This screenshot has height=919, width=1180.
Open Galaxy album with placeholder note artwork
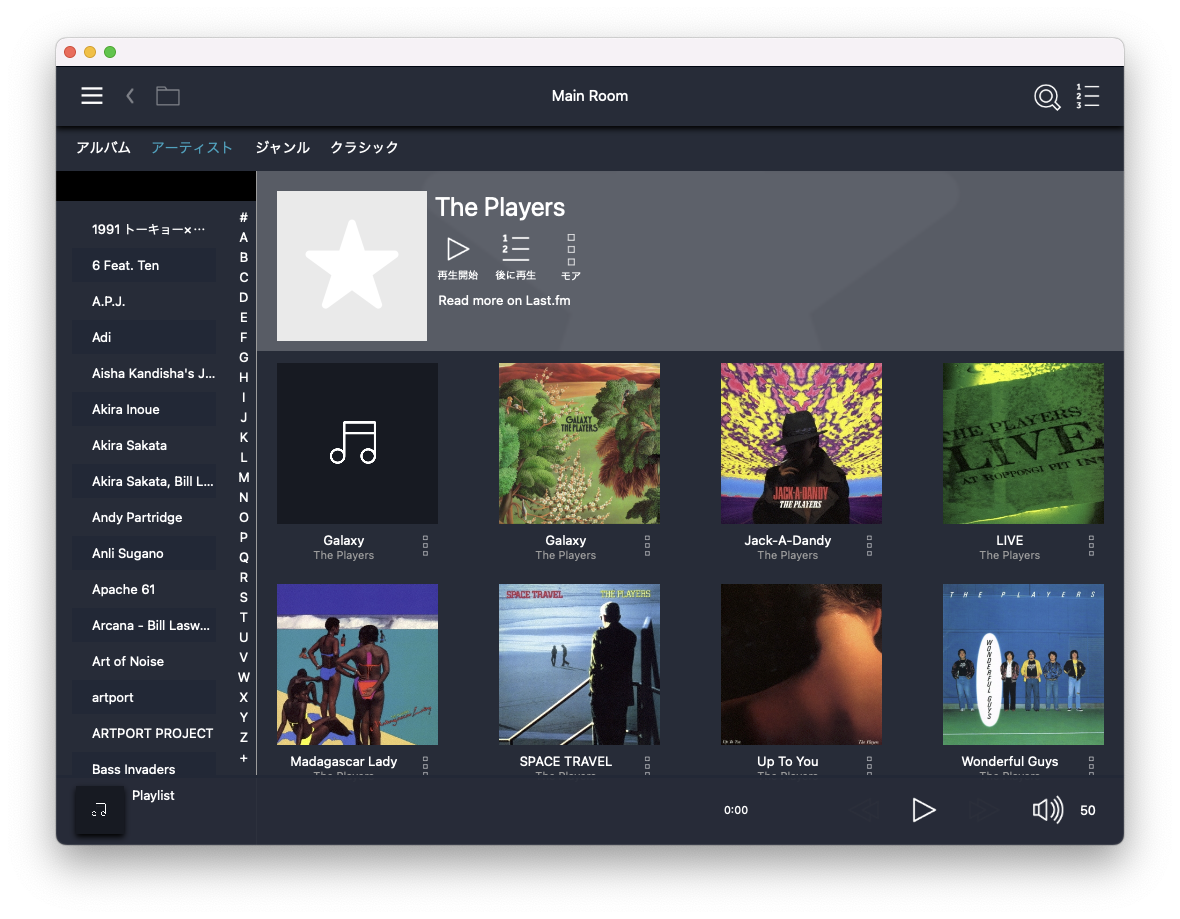pos(357,443)
